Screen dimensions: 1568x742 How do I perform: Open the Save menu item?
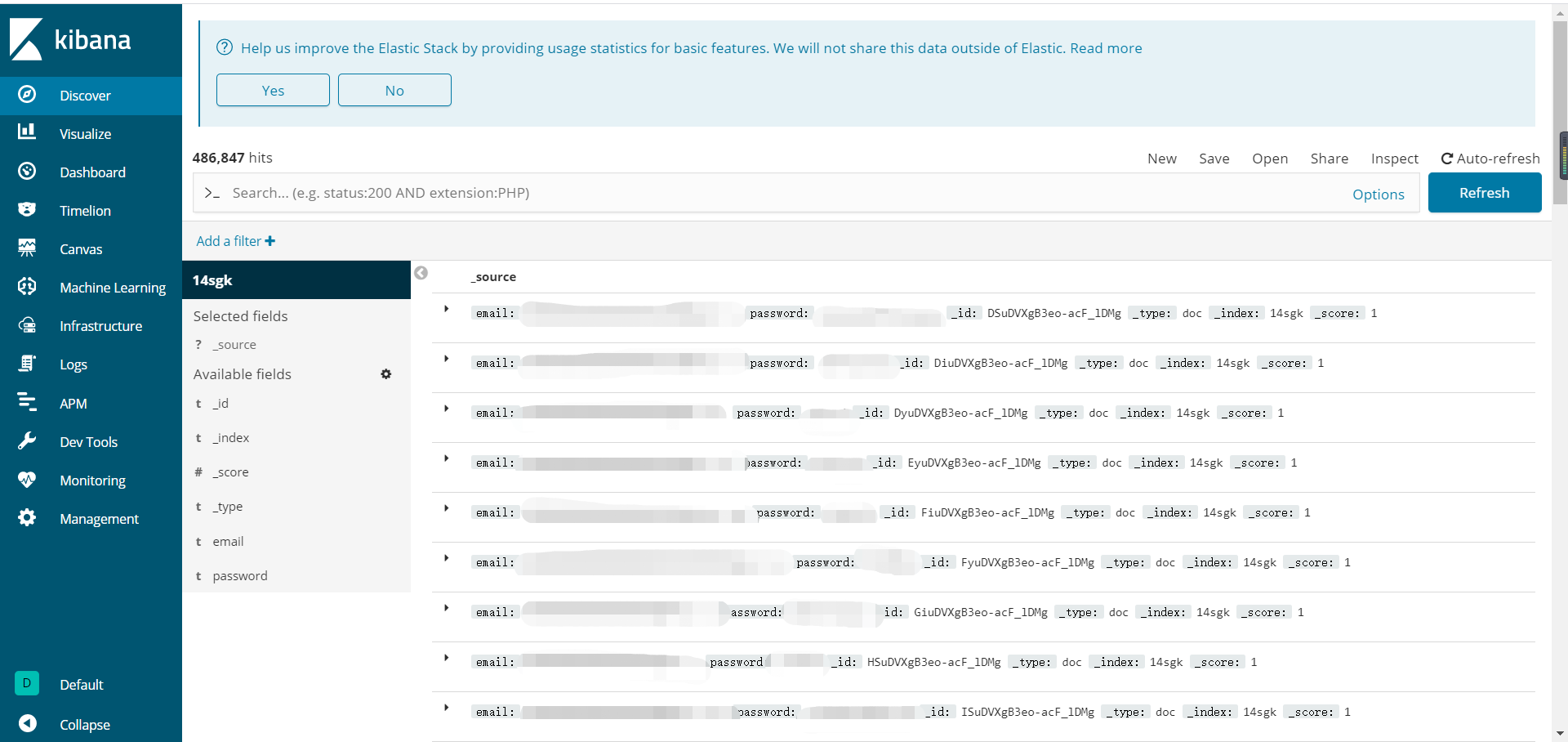coord(1214,159)
